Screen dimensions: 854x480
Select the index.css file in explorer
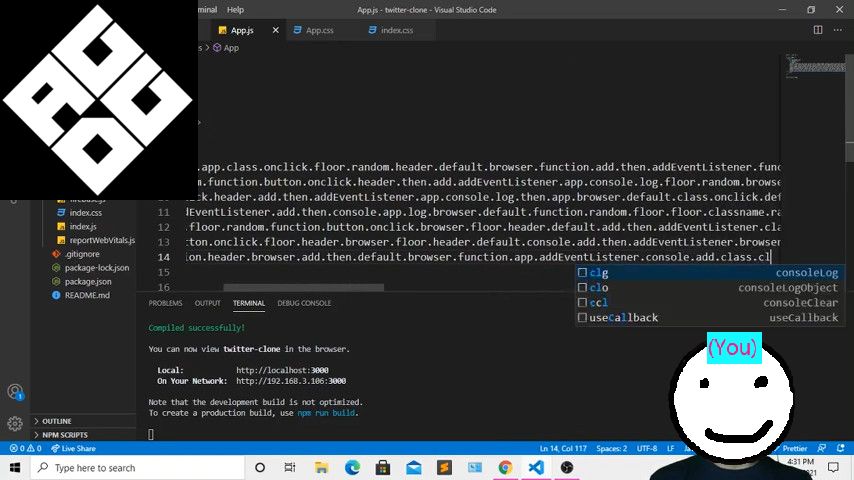86,212
